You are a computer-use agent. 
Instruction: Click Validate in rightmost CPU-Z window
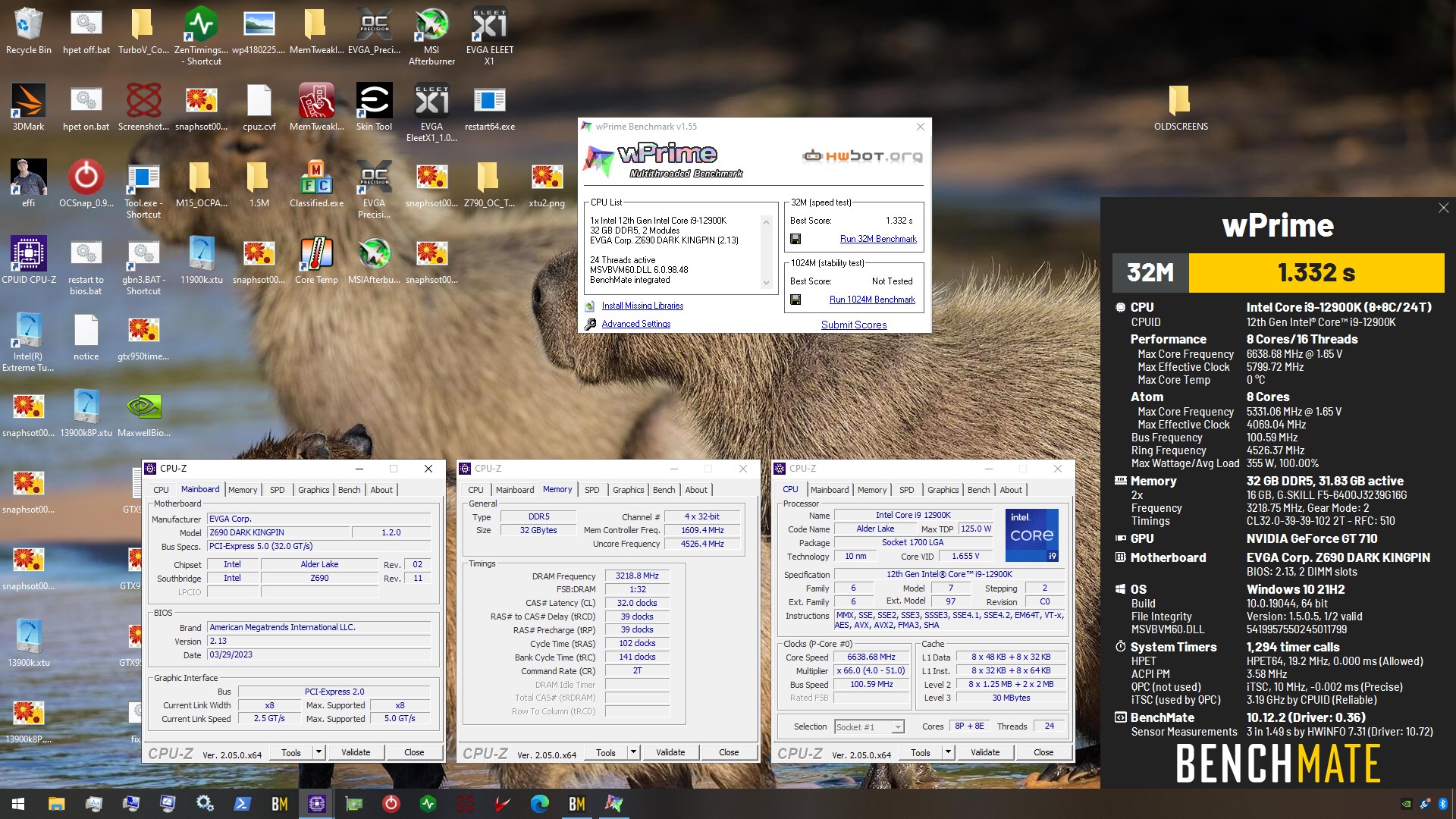click(985, 752)
